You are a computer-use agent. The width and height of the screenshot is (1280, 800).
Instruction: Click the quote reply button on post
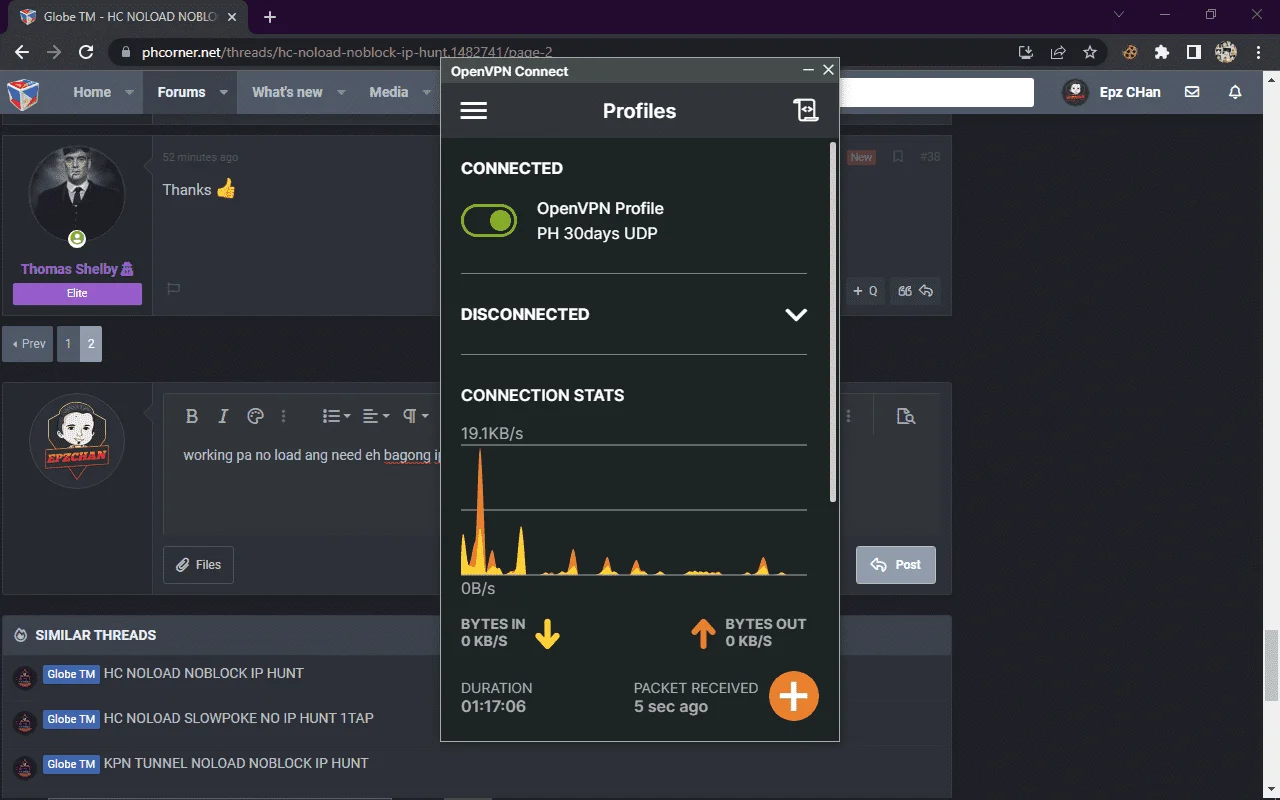(915, 291)
